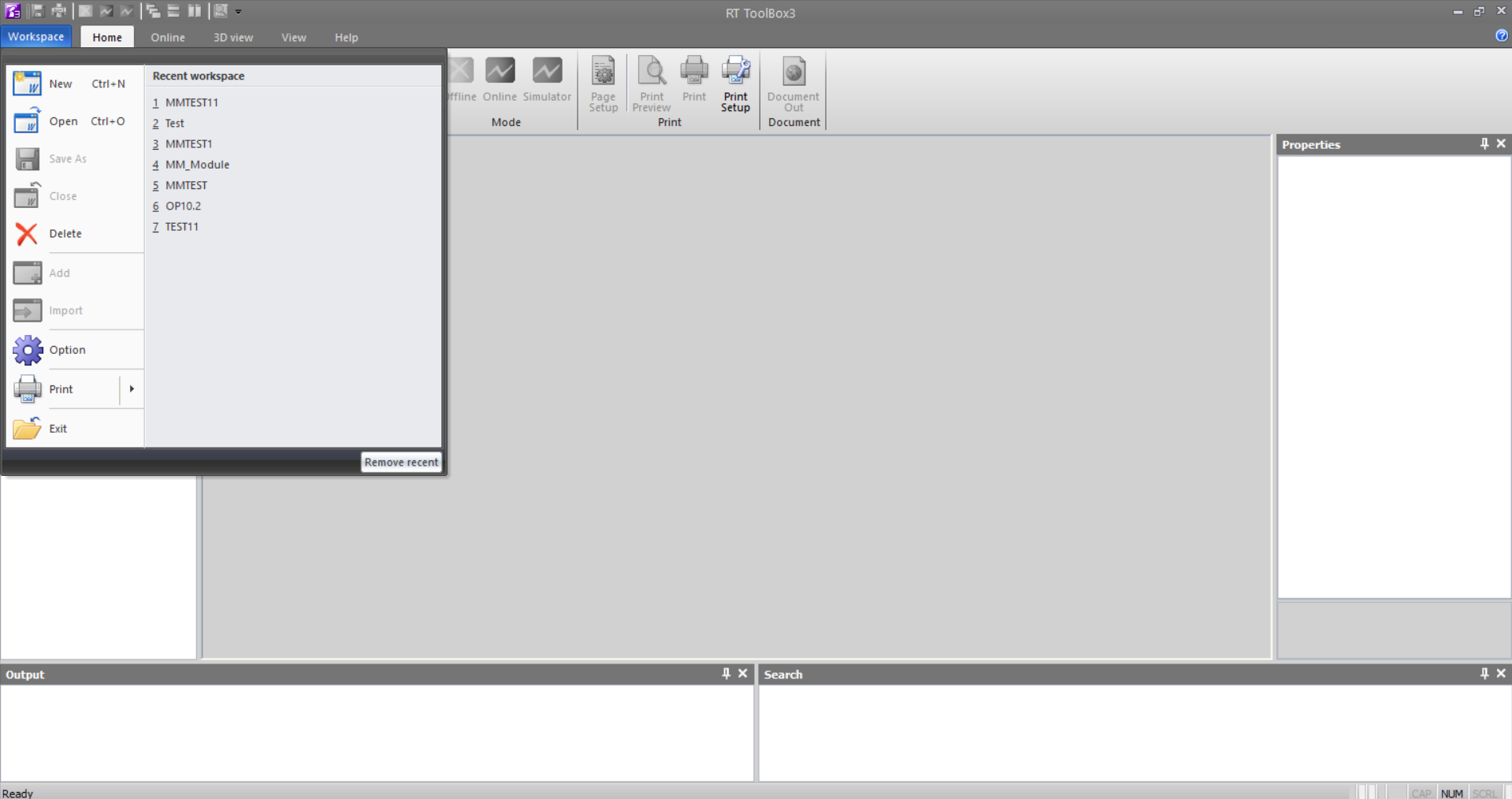Open Page Setup from the ribbon
The image size is (1512, 799).
[x=604, y=84]
